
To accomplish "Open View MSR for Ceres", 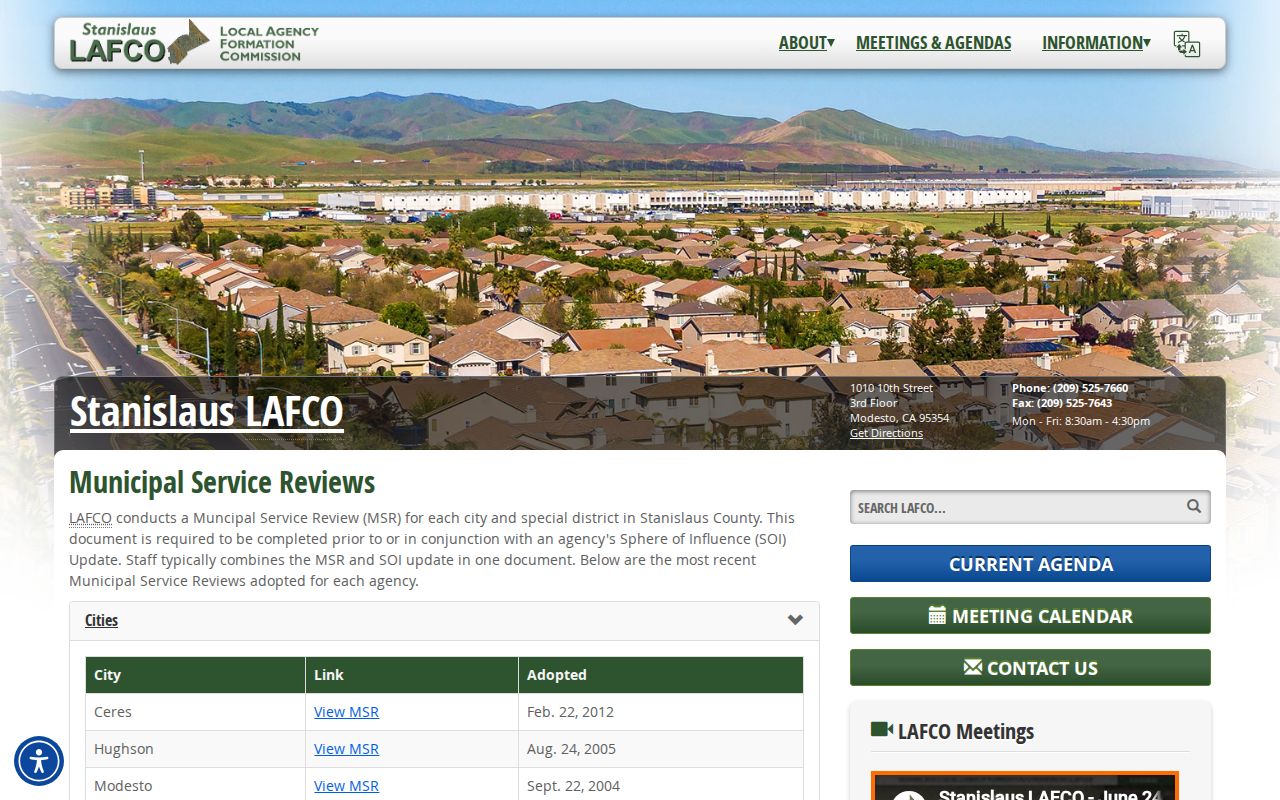I will click(346, 712).
